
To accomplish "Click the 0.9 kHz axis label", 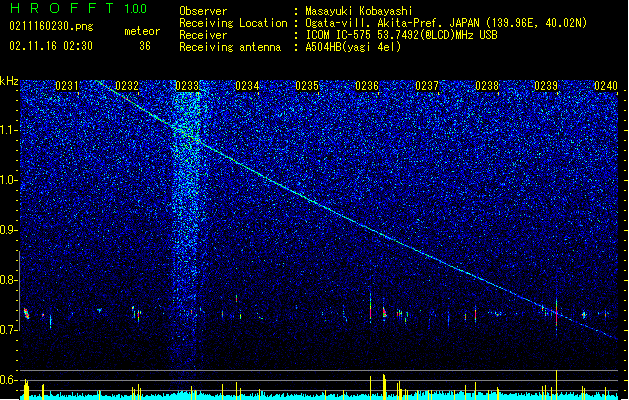I will [x=9, y=230].
